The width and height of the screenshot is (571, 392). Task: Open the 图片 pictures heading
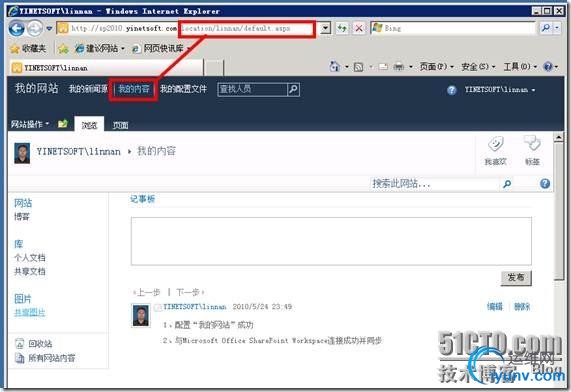[23, 299]
